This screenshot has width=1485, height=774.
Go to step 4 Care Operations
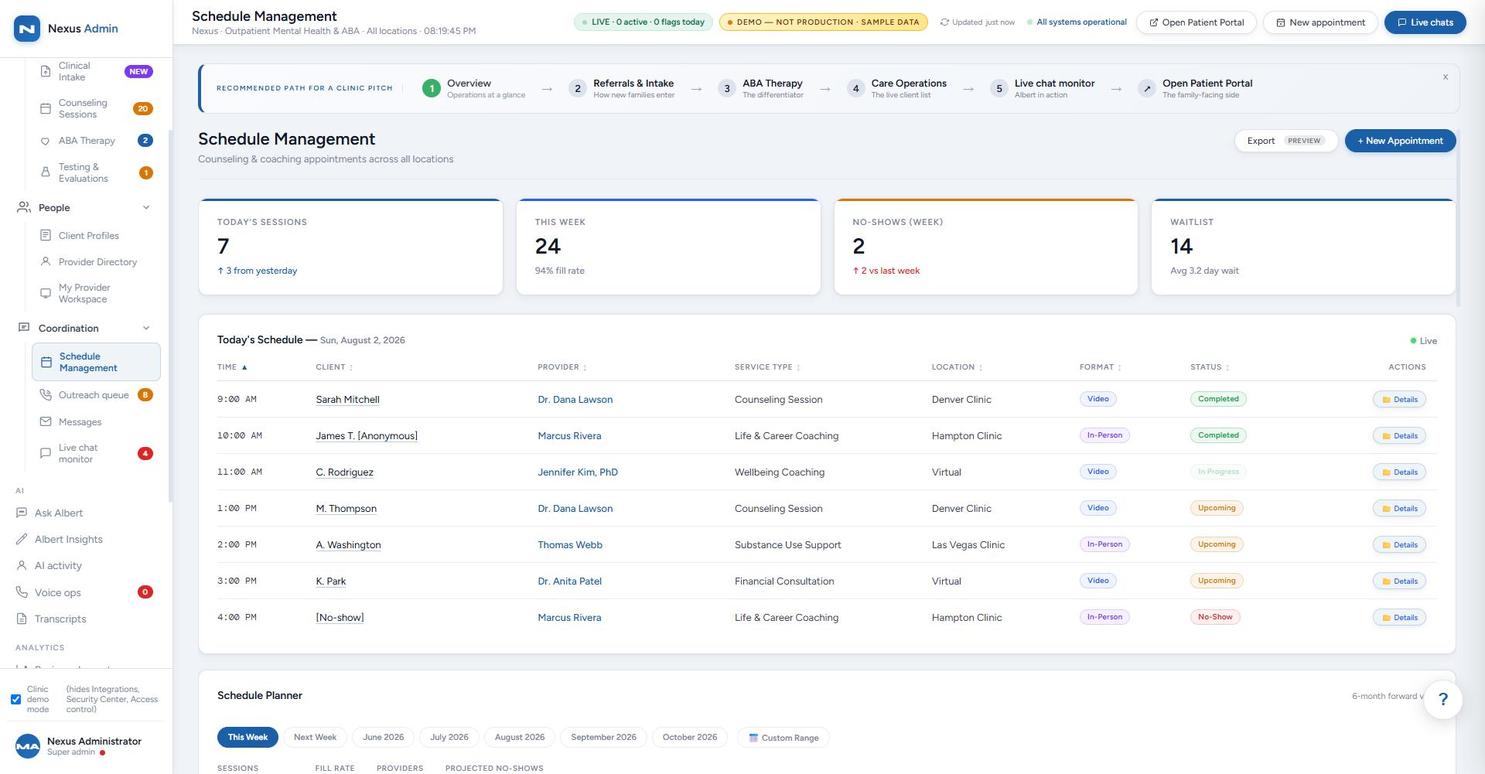[x=897, y=88]
